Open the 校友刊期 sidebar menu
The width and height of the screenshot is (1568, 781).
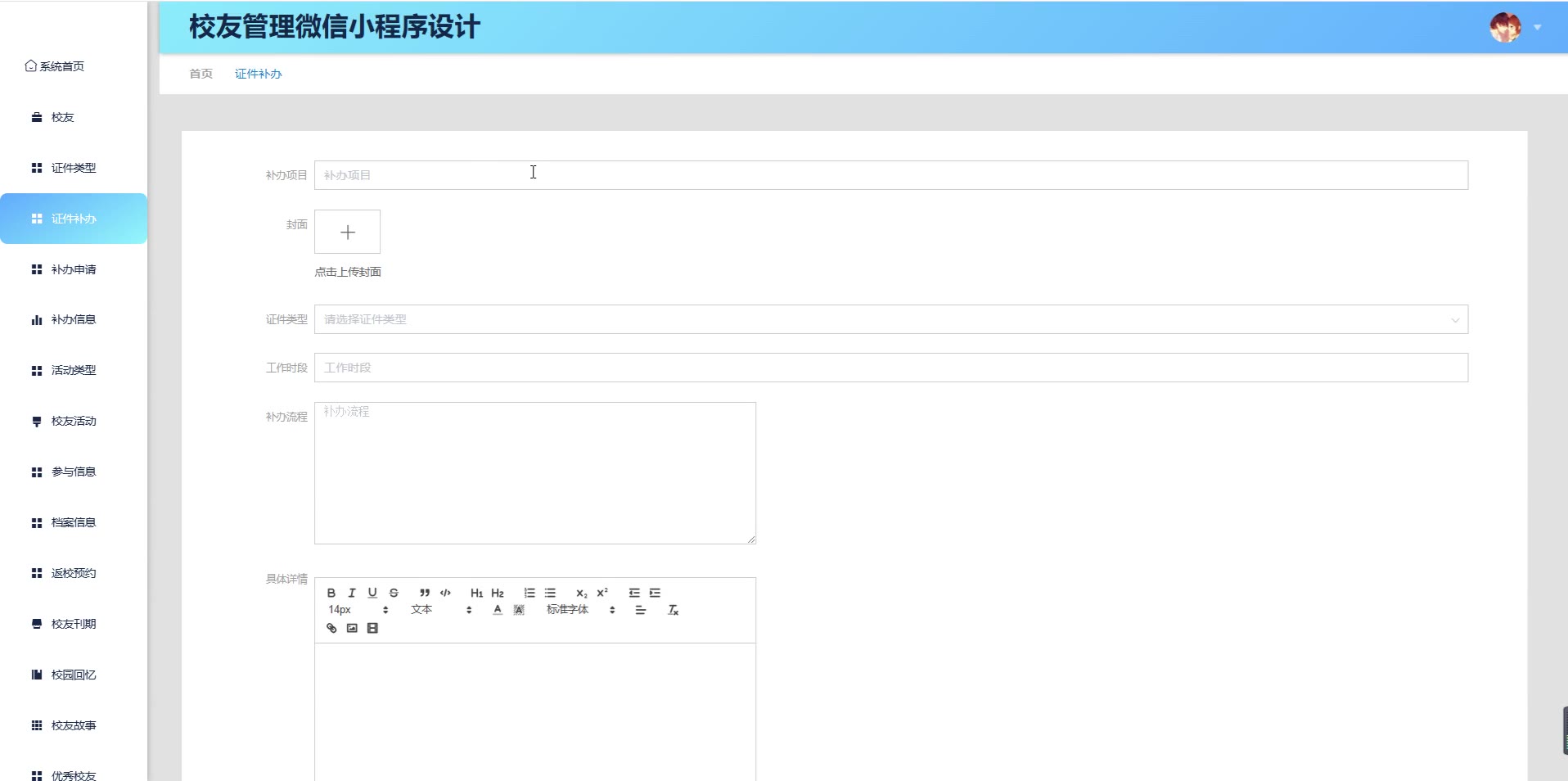74,624
